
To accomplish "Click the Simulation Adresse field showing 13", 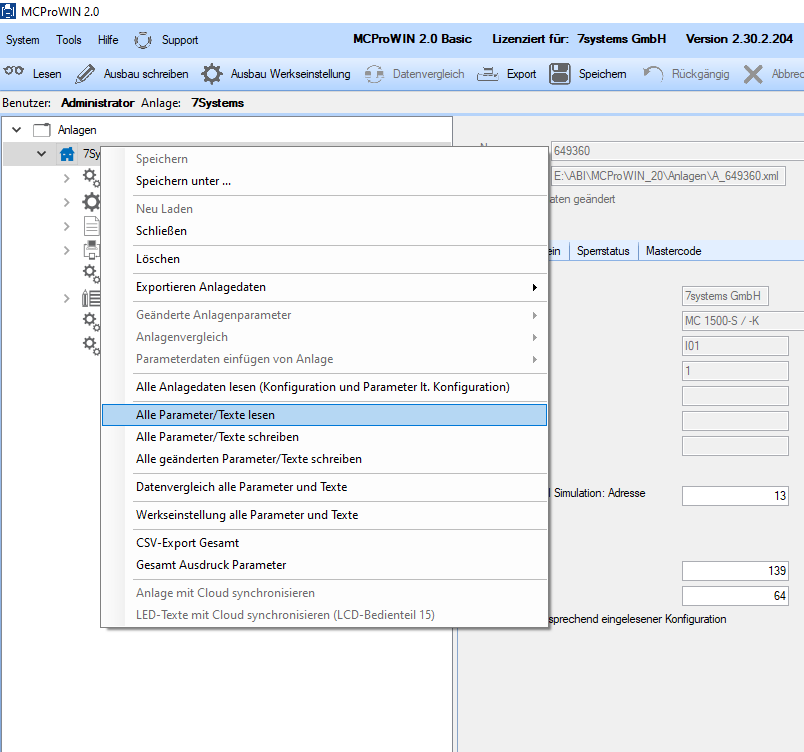I will pyautogui.click(x=735, y=496).
